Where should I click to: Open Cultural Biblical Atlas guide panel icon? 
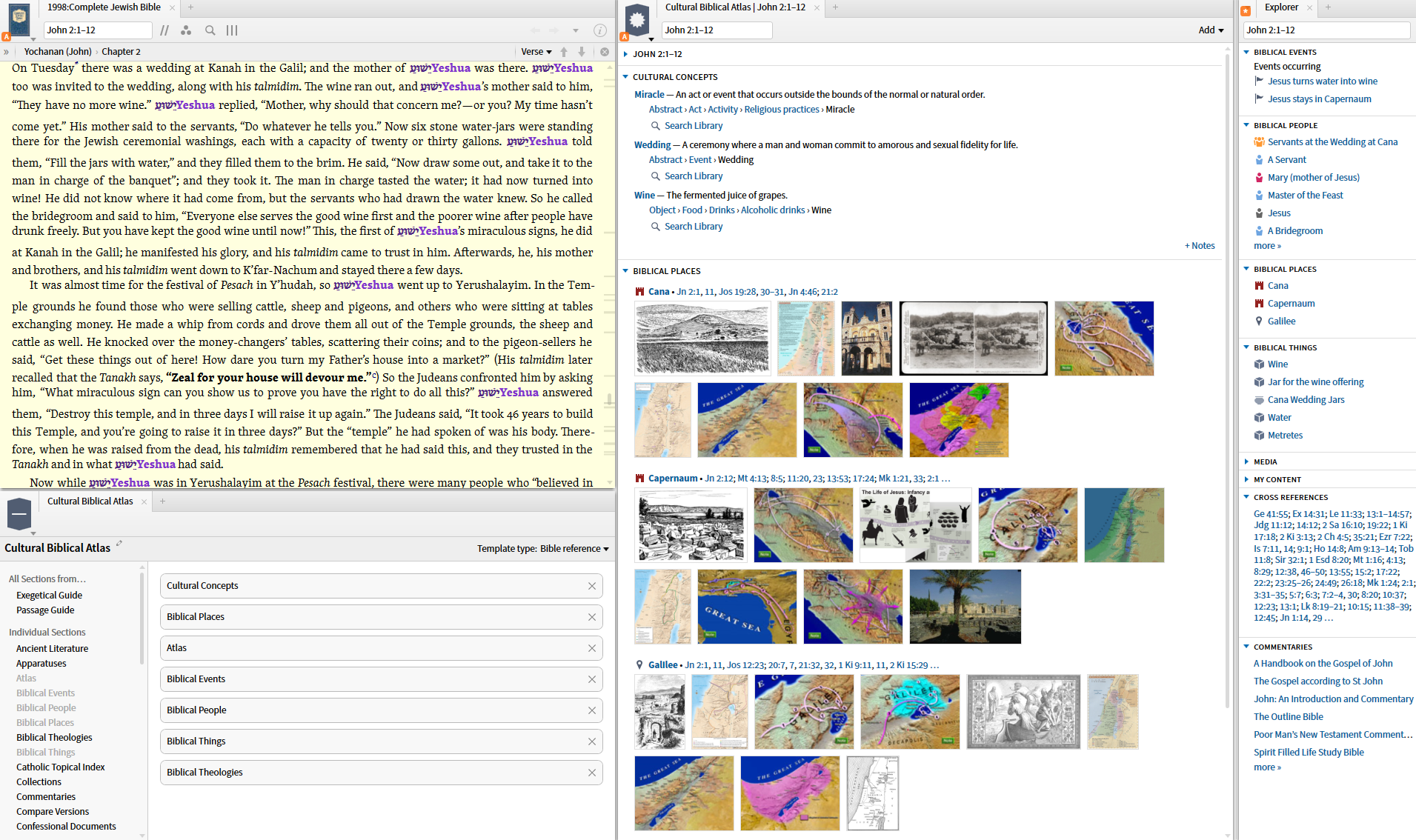[637, 20]
